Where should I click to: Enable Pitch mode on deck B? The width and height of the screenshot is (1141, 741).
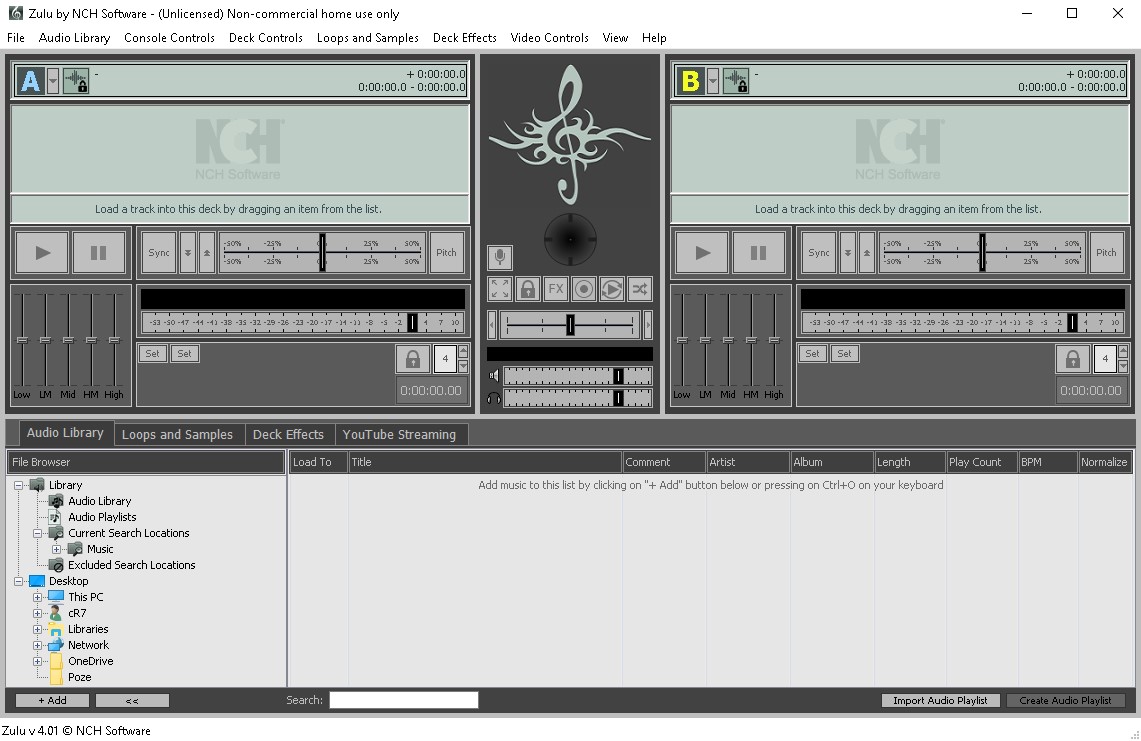point(1106,252)
